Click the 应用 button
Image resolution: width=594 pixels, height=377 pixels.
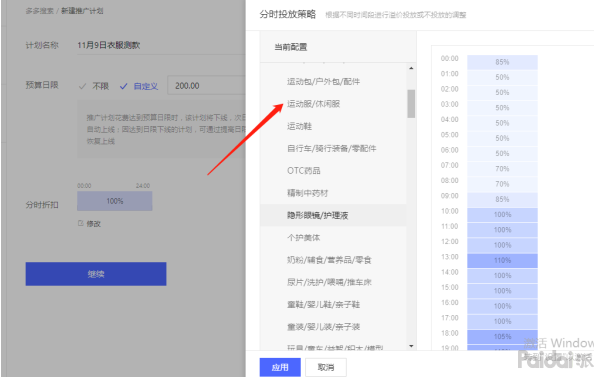[x=280, y=367]
